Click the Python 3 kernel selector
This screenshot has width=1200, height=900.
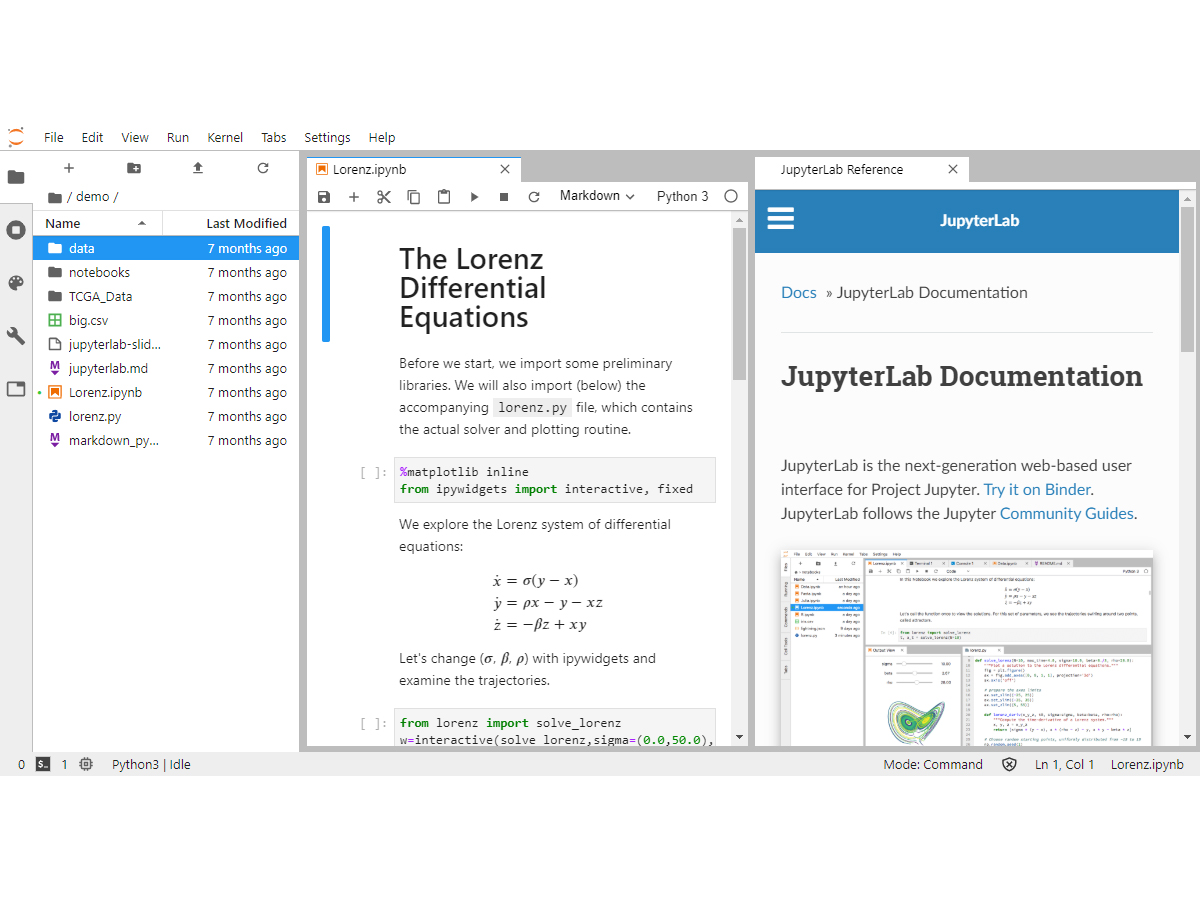click(682, 196)
